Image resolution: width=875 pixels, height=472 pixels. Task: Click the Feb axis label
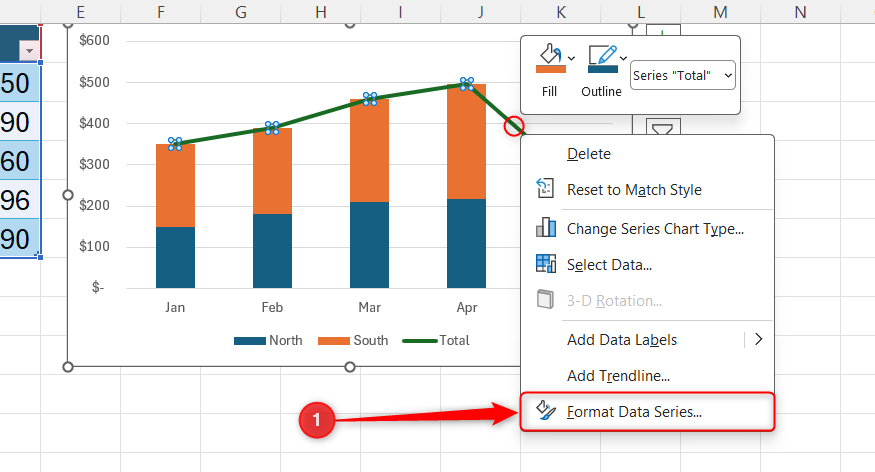tap(272, 307)
